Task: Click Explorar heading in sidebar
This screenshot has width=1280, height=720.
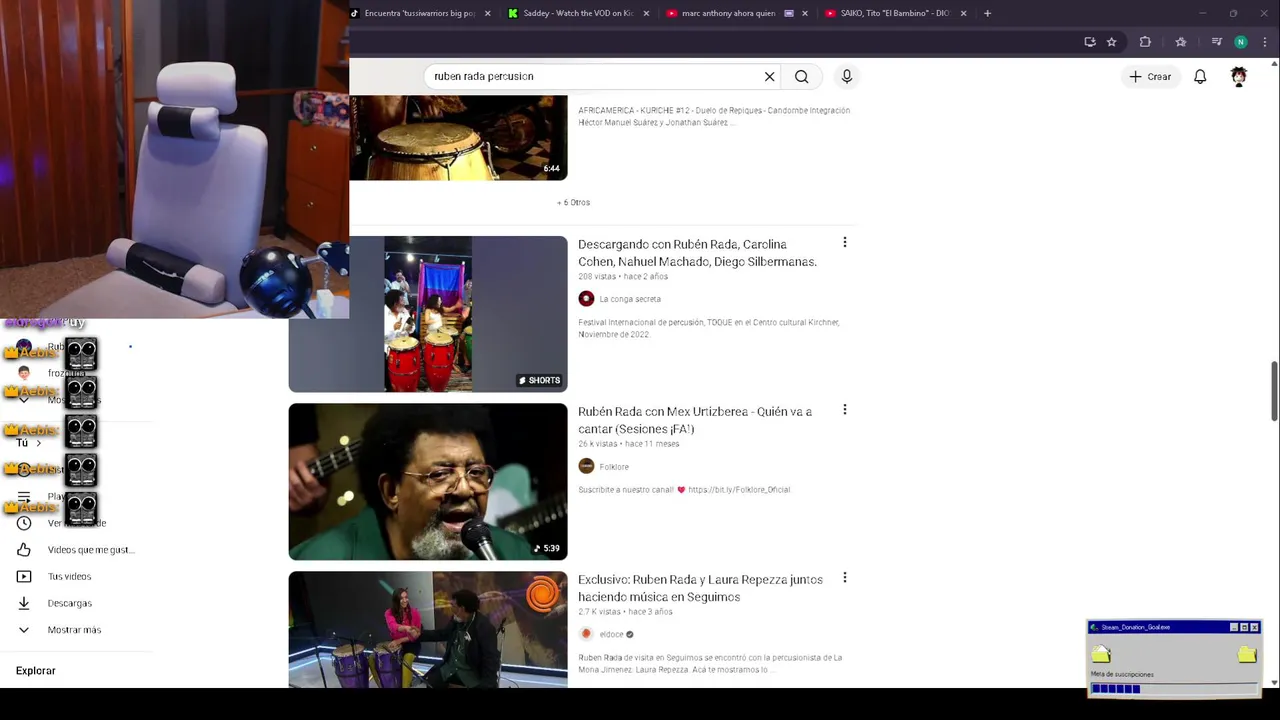Action: point(36,671)
